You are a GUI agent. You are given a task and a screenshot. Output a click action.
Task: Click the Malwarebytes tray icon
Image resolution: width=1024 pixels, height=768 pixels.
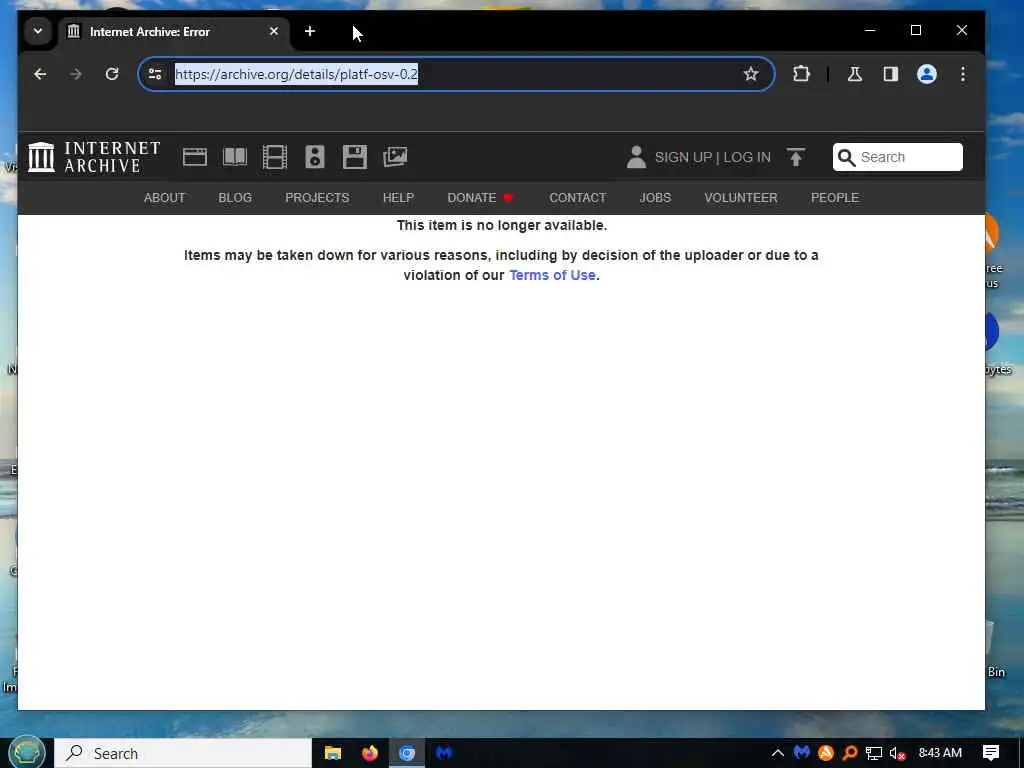(802, 753)
